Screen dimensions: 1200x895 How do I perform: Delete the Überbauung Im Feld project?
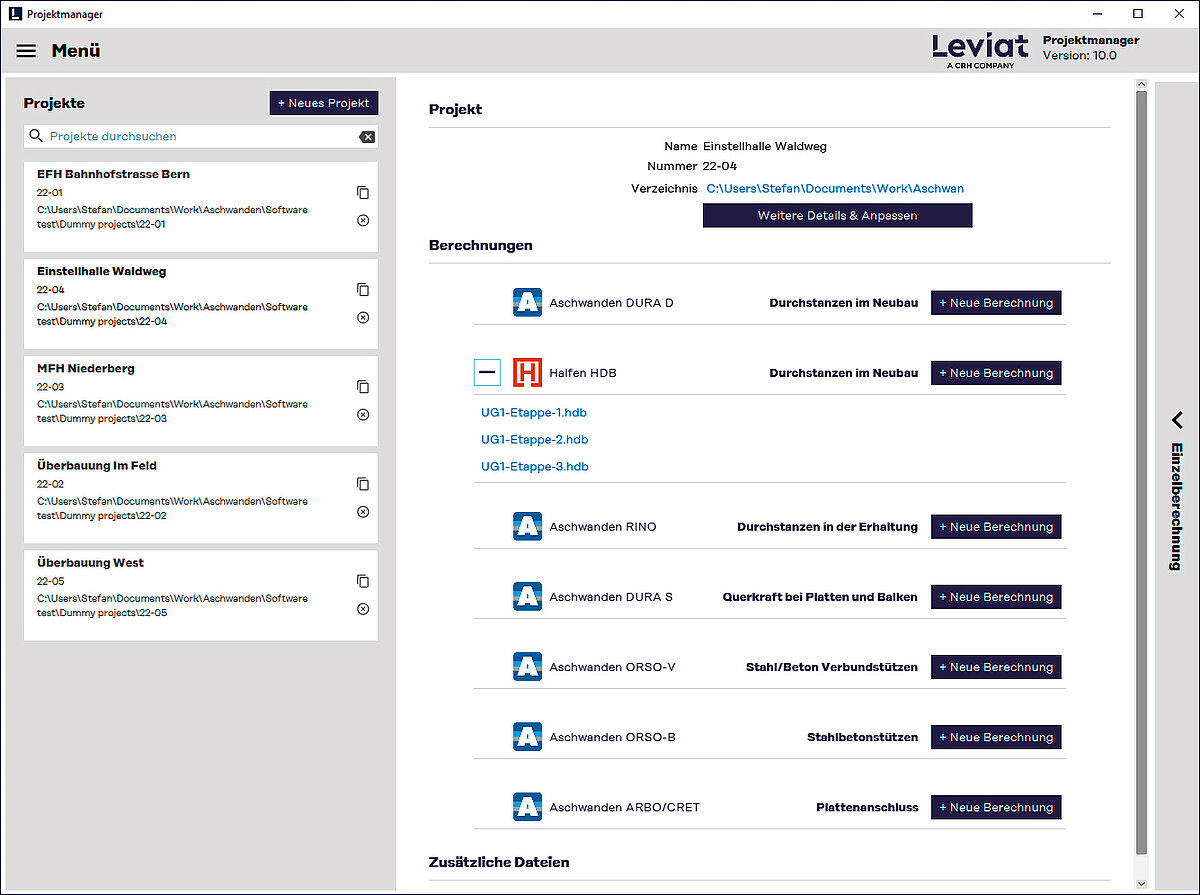click(363, 511)
